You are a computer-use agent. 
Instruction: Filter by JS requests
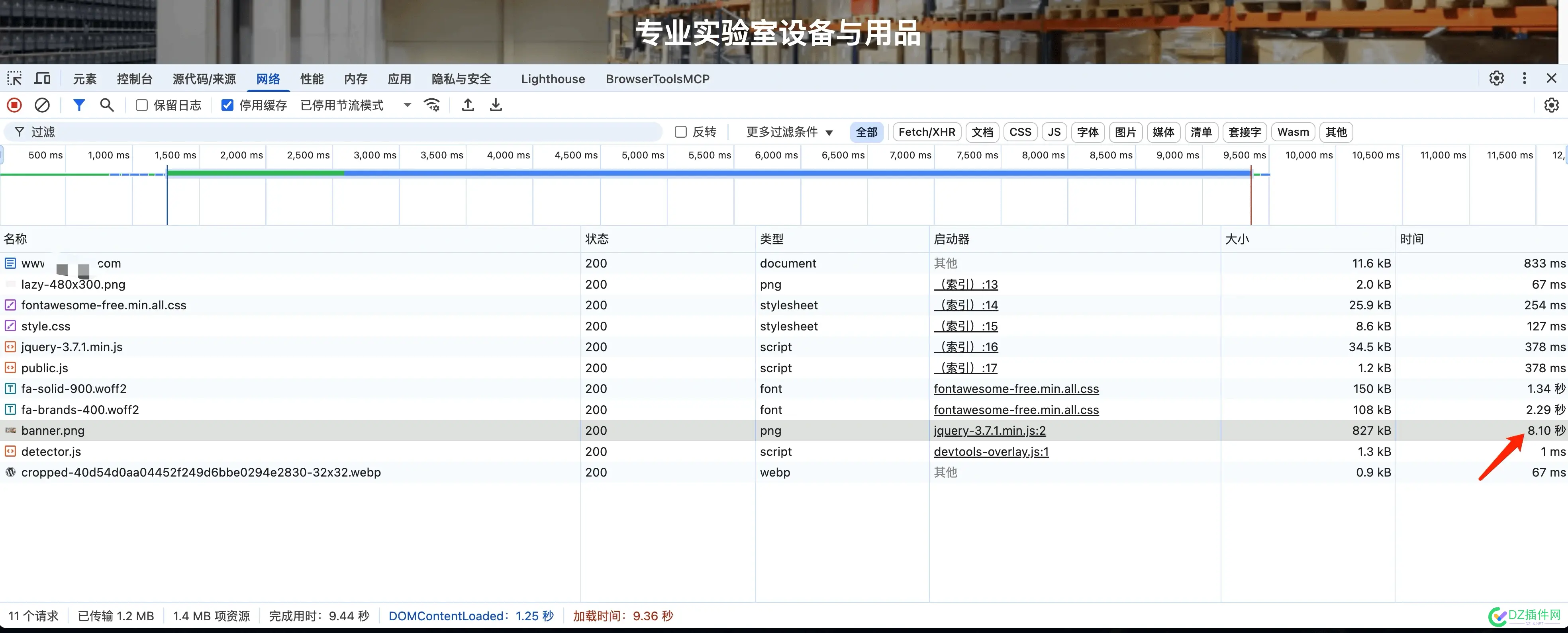[x=1054, y=132]
